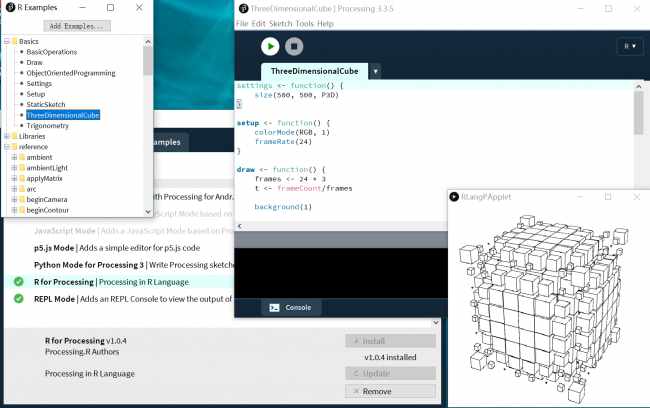Click the code line size(500, 500, P3D)
The image size is (650, 408).
click(x=296, y=95)
